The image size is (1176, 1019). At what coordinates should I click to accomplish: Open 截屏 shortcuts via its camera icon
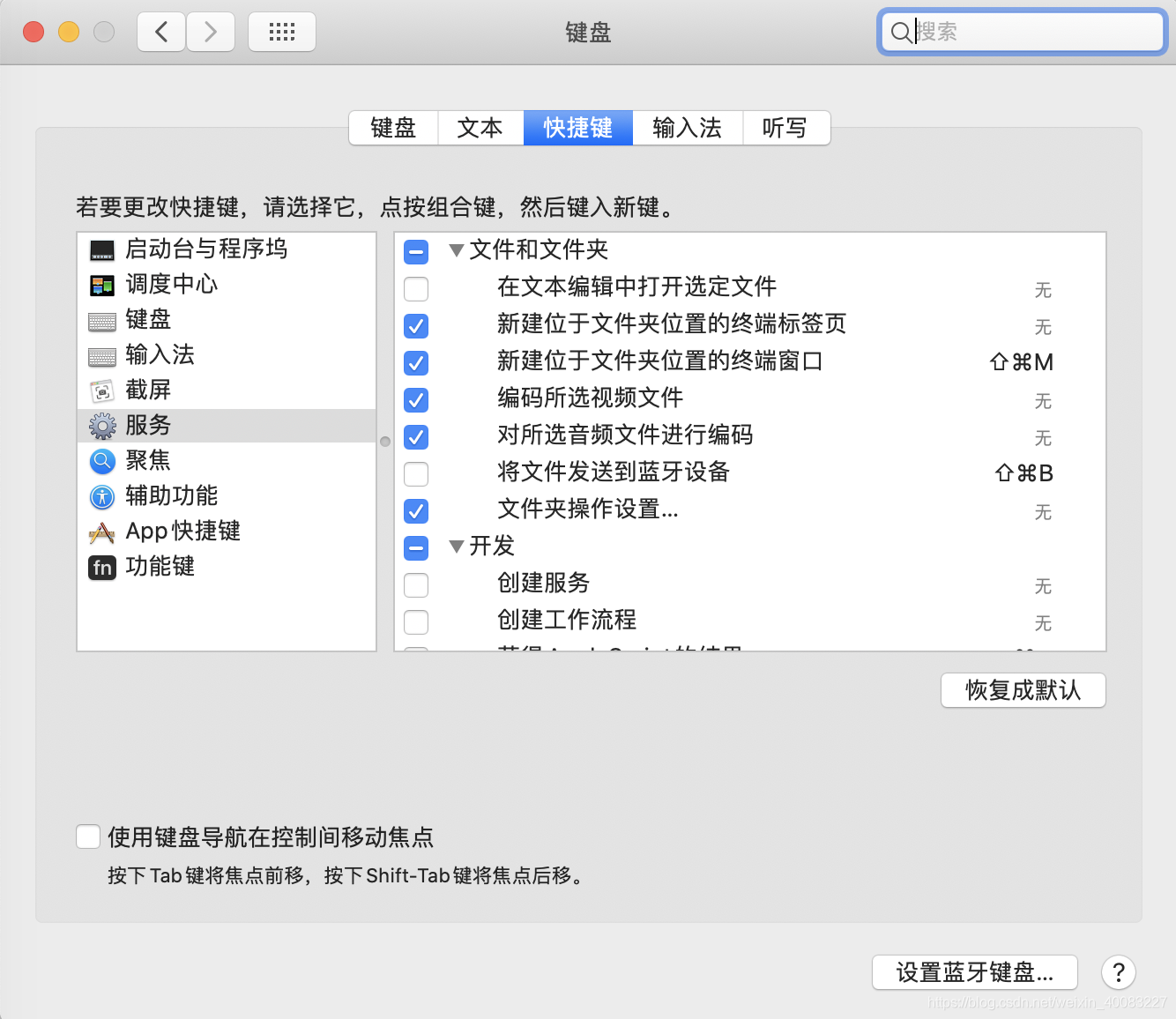(x=102, y=390)
